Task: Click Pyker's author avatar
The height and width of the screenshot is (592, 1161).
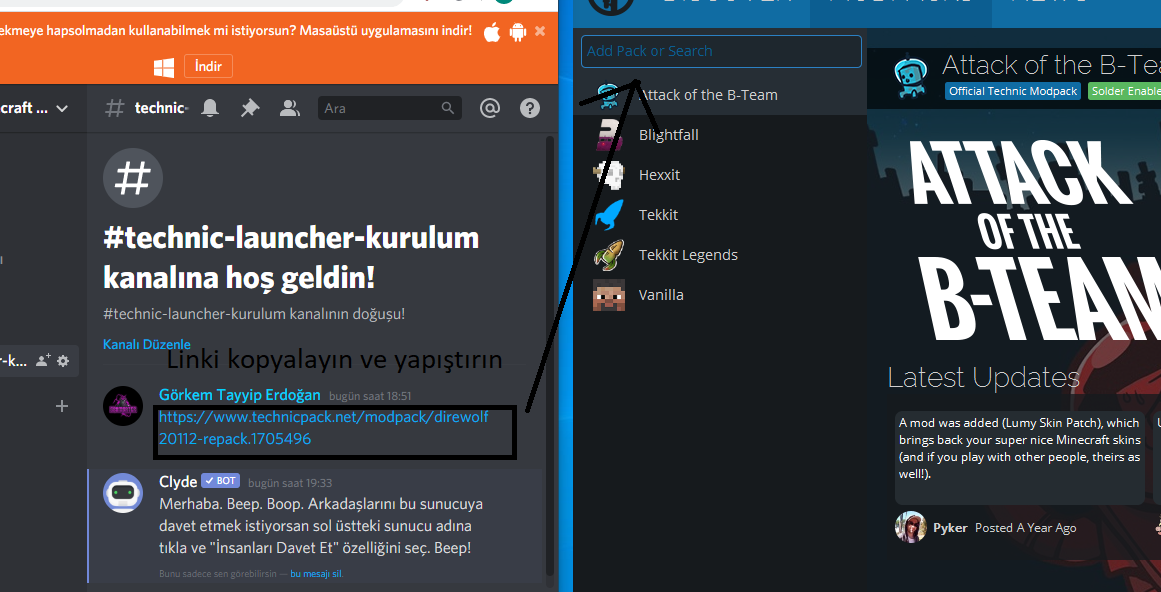Action: (x=910, y=527)
